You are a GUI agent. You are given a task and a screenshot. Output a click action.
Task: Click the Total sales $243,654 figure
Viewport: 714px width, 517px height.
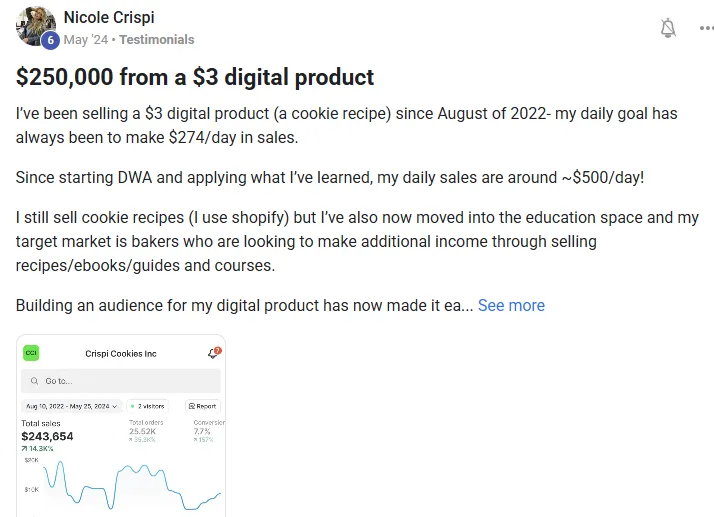[x=47, y=436]
